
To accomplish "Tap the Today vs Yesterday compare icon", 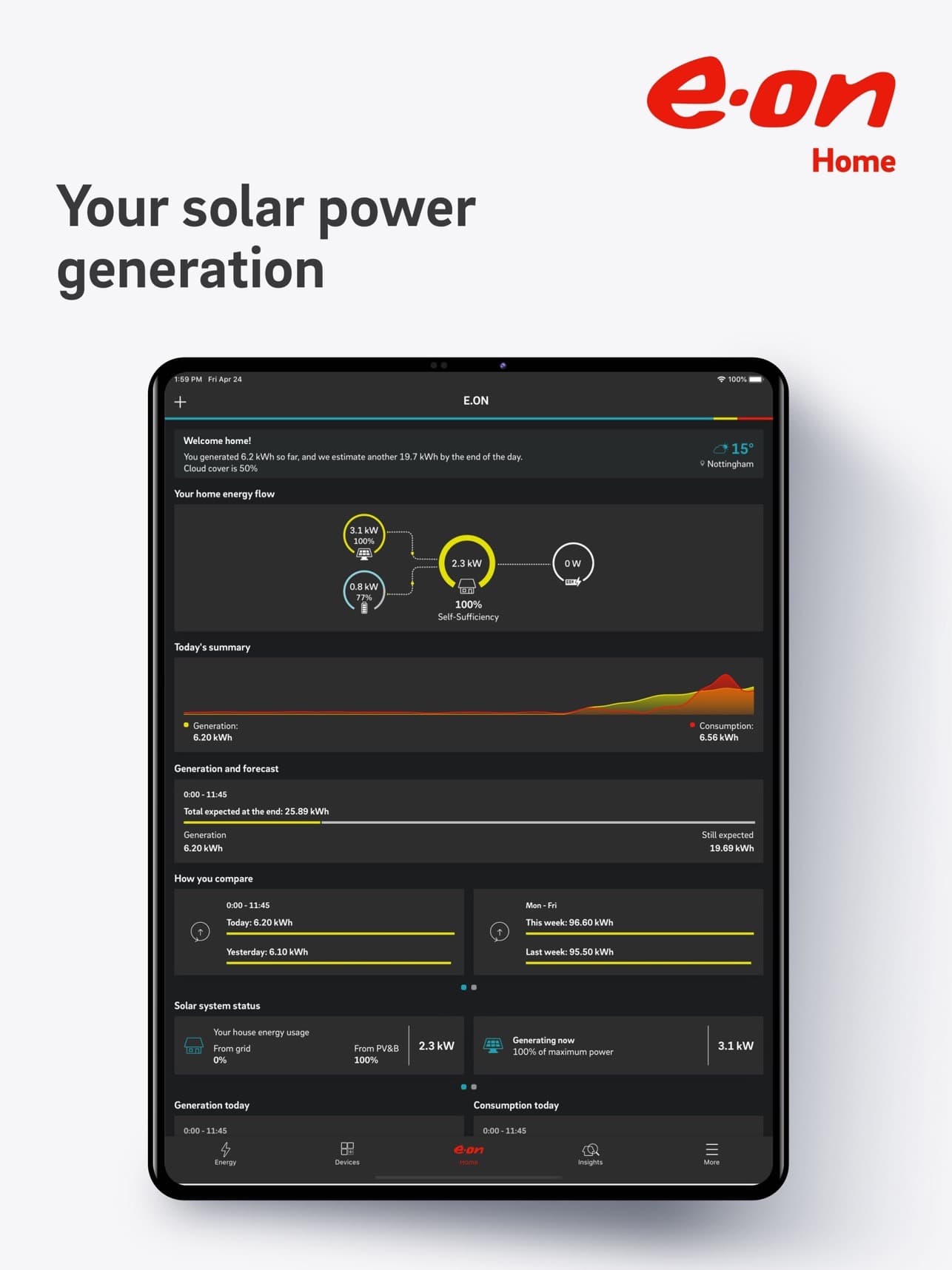I will 200,932.
